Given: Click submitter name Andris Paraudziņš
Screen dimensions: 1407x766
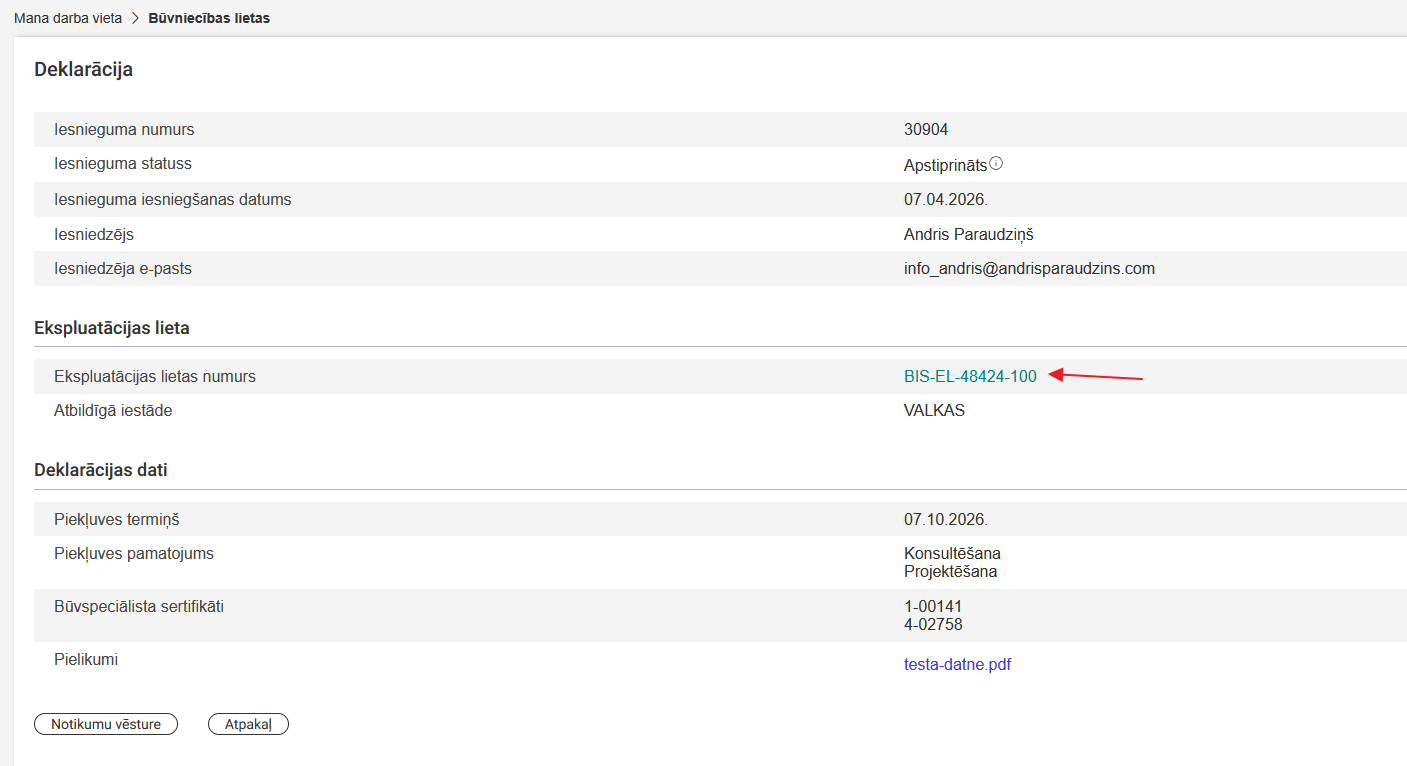Looking at the screenshot, I should (968, 234).
